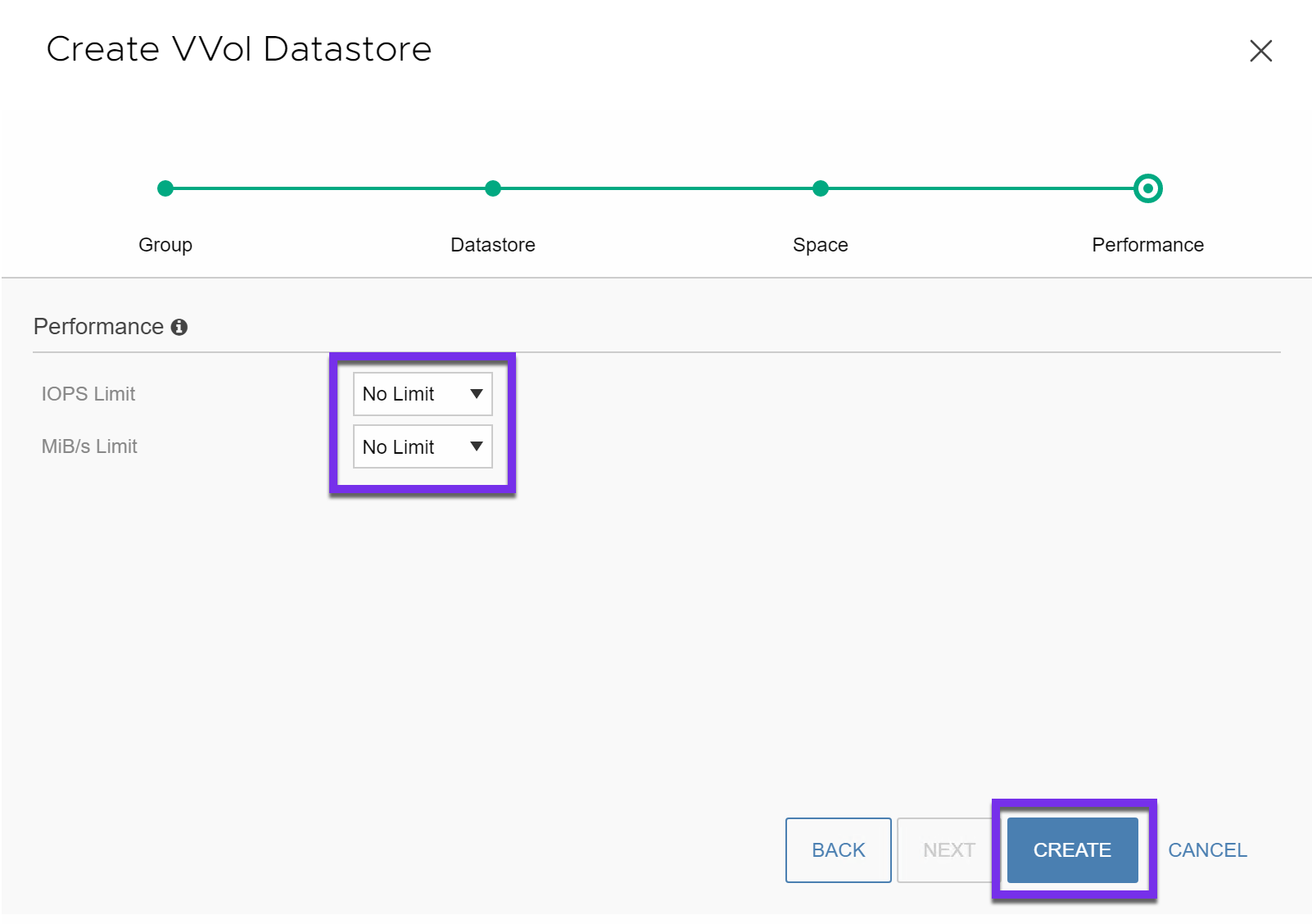Click the Space step circle in wizard
Image resolution: width=1312 pixels, height=924 pixels.
tap(821, 188)
